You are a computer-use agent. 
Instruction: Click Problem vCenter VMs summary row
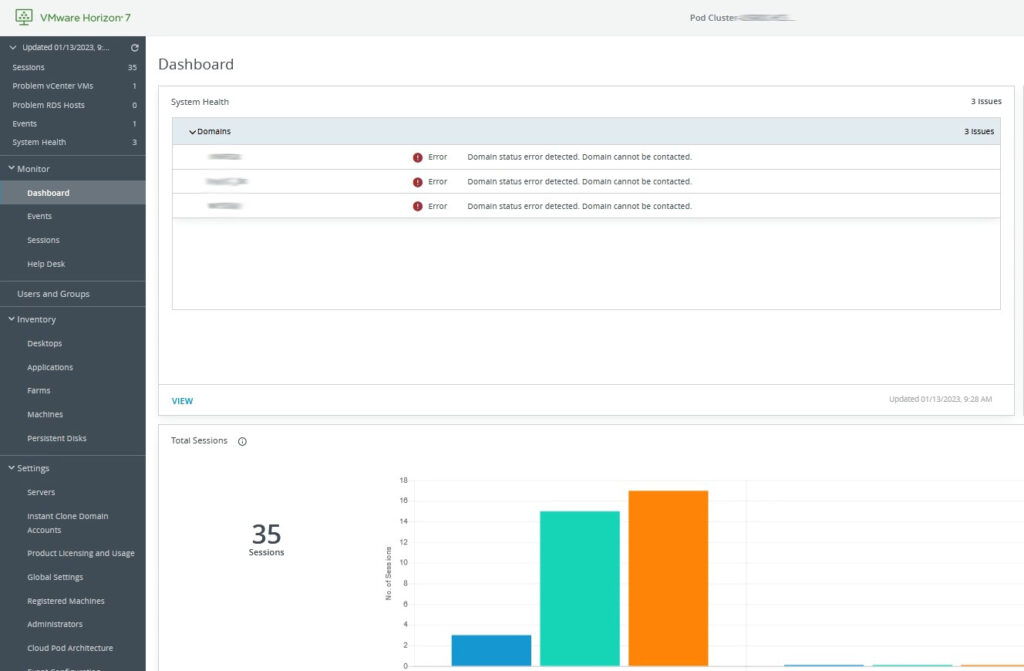72,86
